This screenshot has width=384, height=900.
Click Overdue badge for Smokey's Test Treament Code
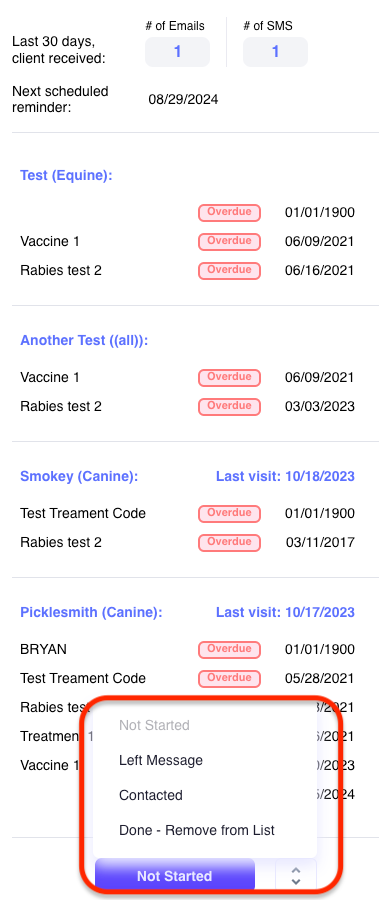pyautogui.click(x=230, y=513)
